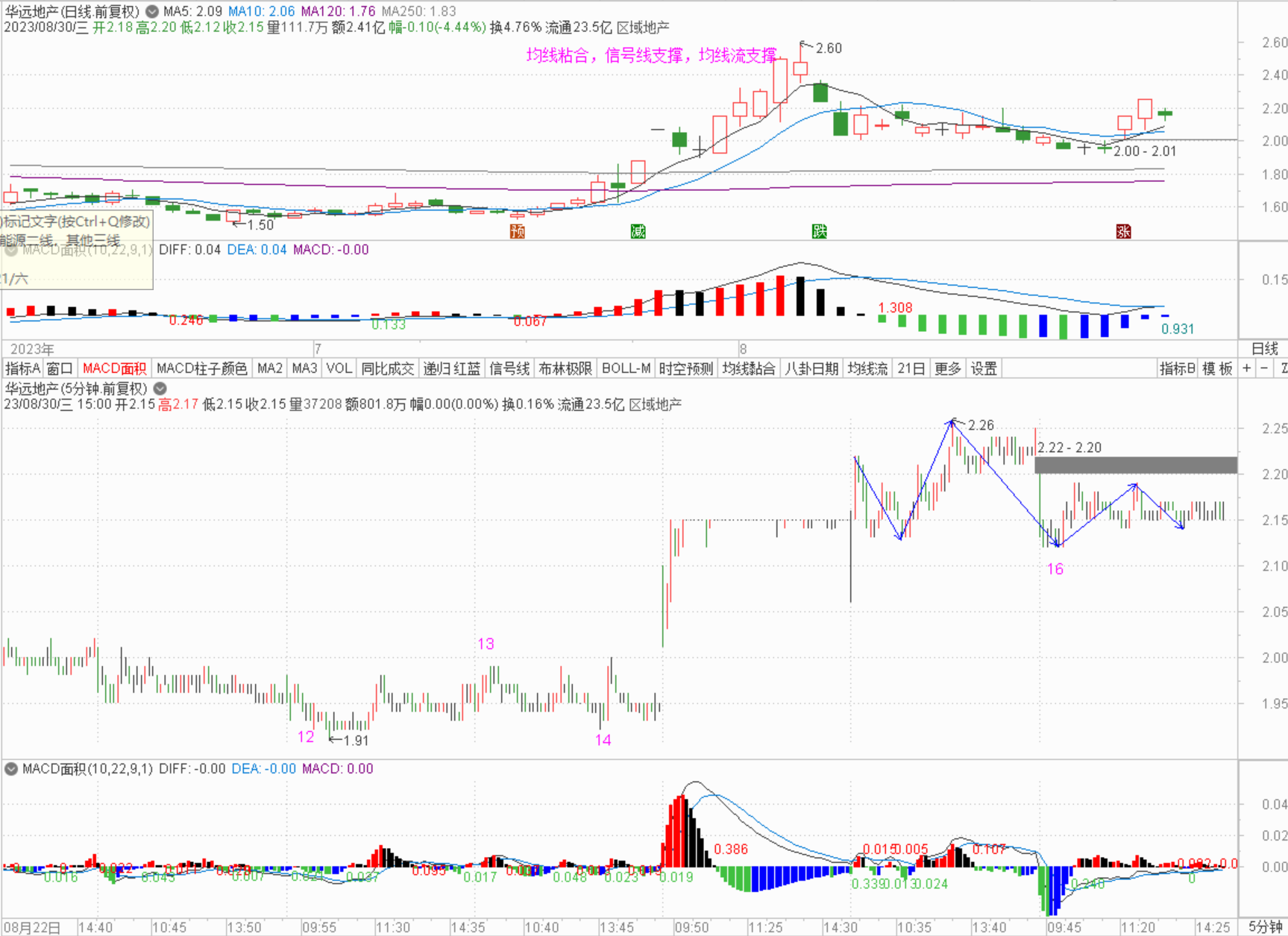This screenshot has width=1288, height=936.
Task: Click the orange 预 marker icon
Action: pos(518,231)
